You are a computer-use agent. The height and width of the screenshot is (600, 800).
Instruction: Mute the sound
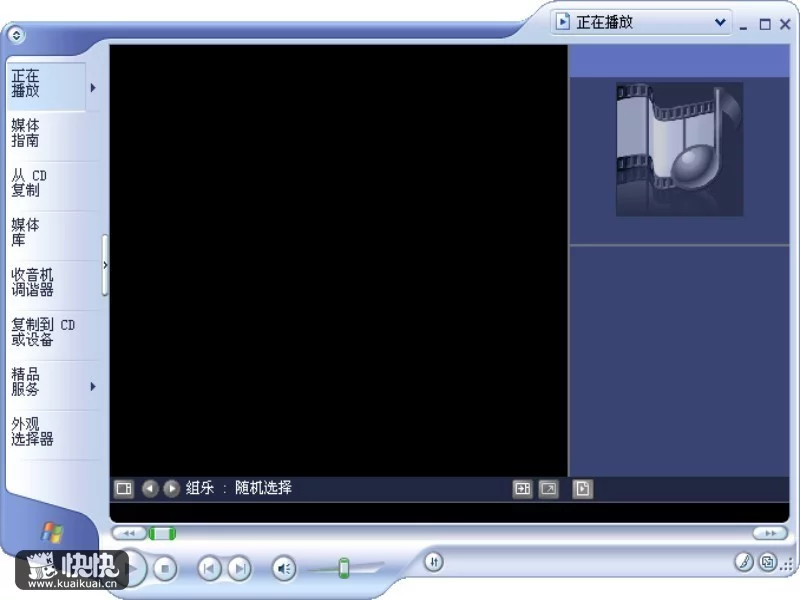pyautogui.click(x=284, y=568)
